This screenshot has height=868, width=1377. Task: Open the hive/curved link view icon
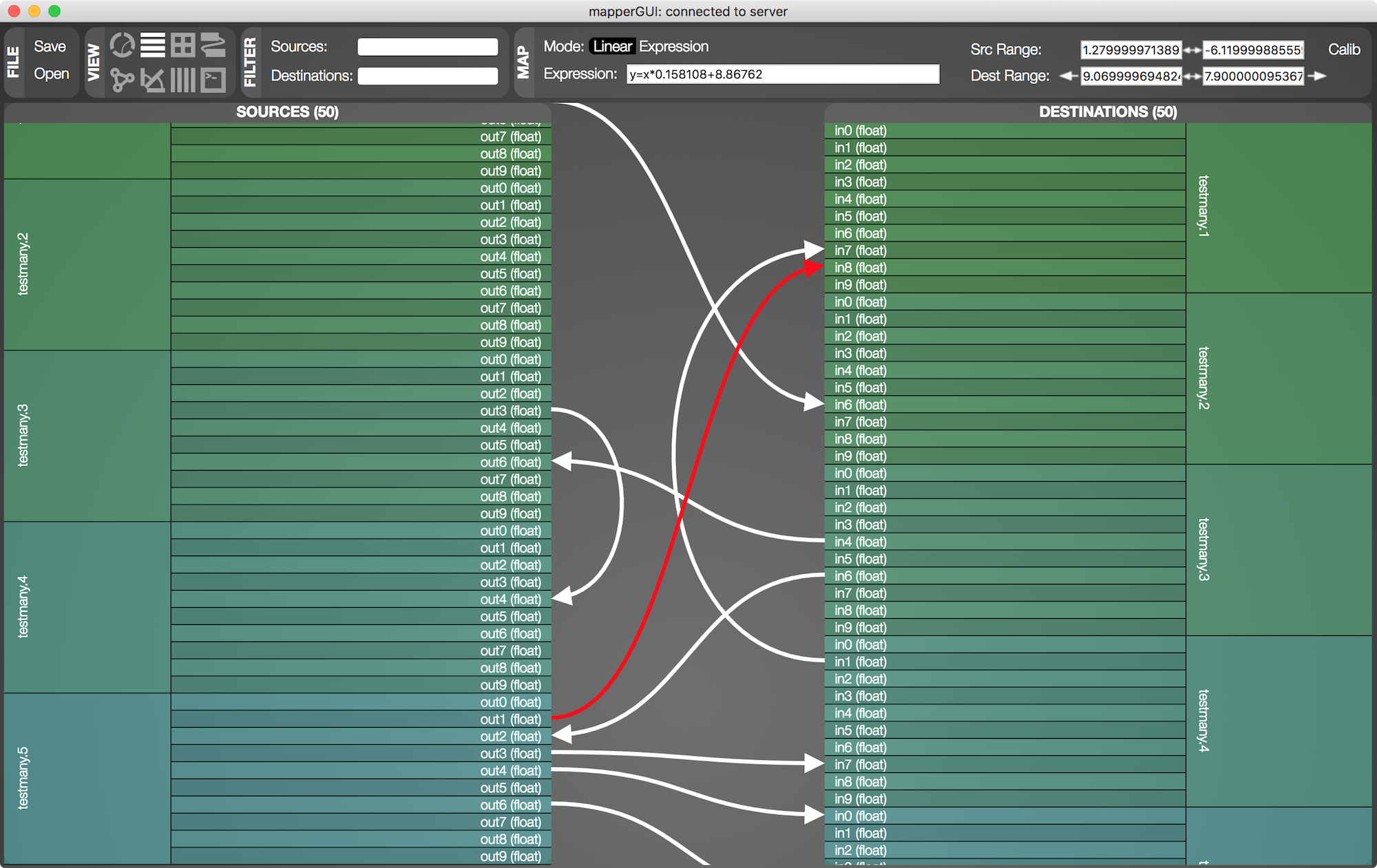213,46
